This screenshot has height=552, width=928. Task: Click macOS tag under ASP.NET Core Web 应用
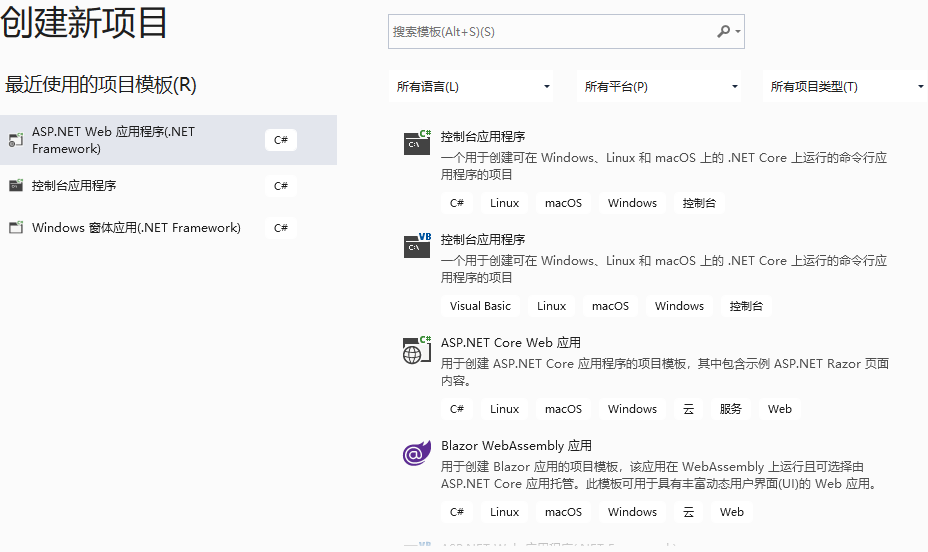(563, 409)
